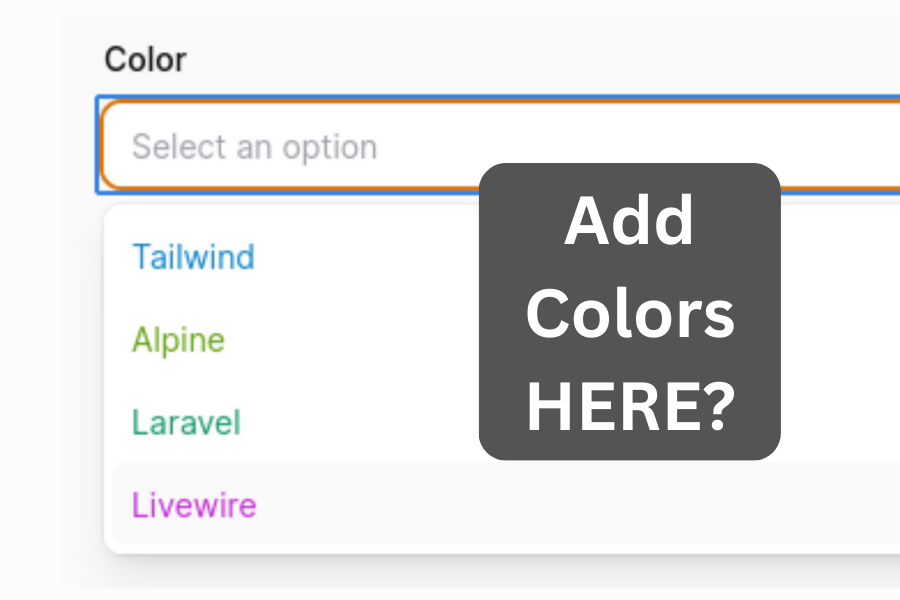Click the magenta Livewire text

coord(194,505)
